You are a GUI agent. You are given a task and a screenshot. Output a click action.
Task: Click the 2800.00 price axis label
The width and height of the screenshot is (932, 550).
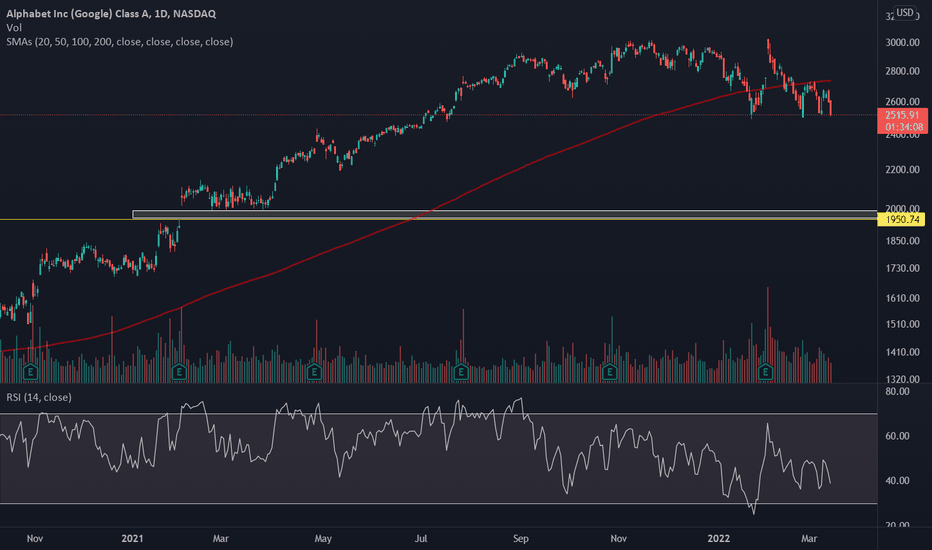point(902,71)
